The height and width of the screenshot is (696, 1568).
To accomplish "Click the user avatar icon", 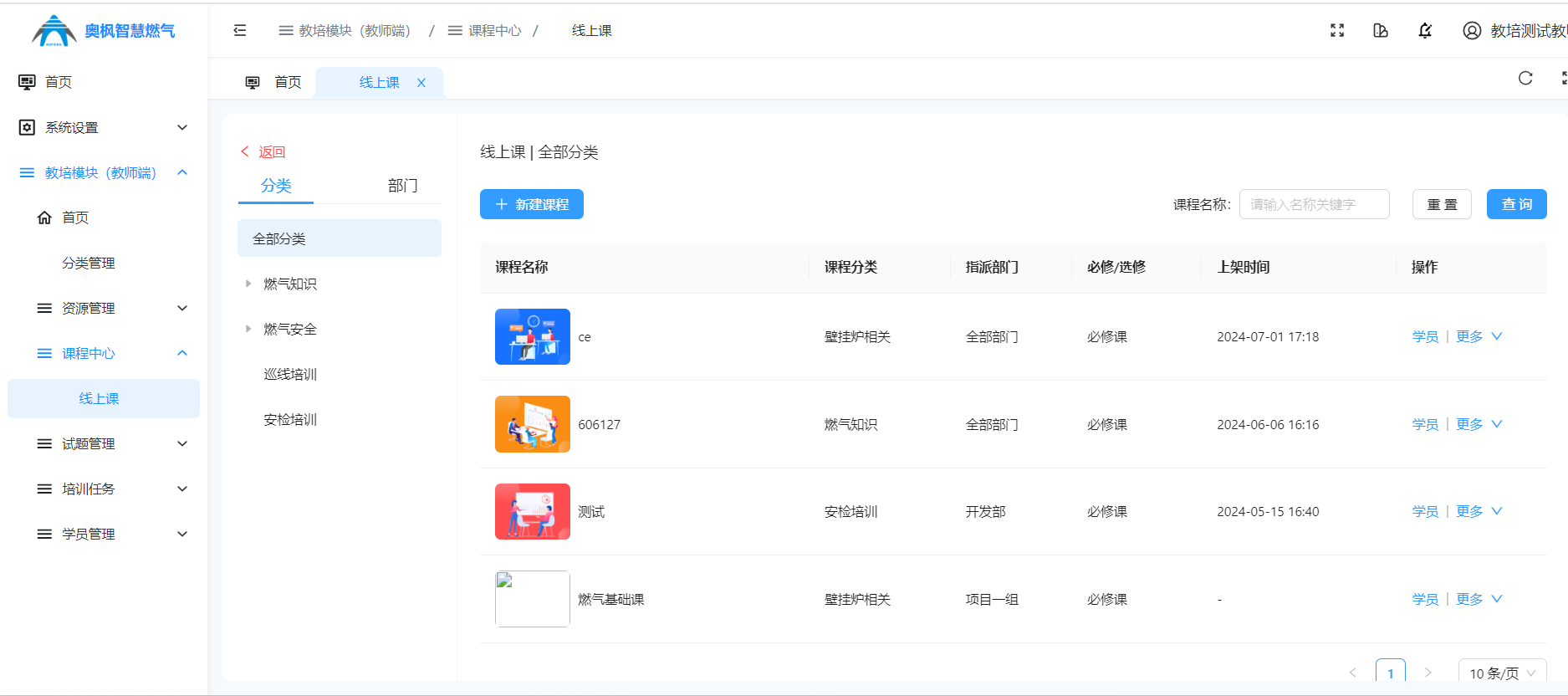I will pos(1472,30).
